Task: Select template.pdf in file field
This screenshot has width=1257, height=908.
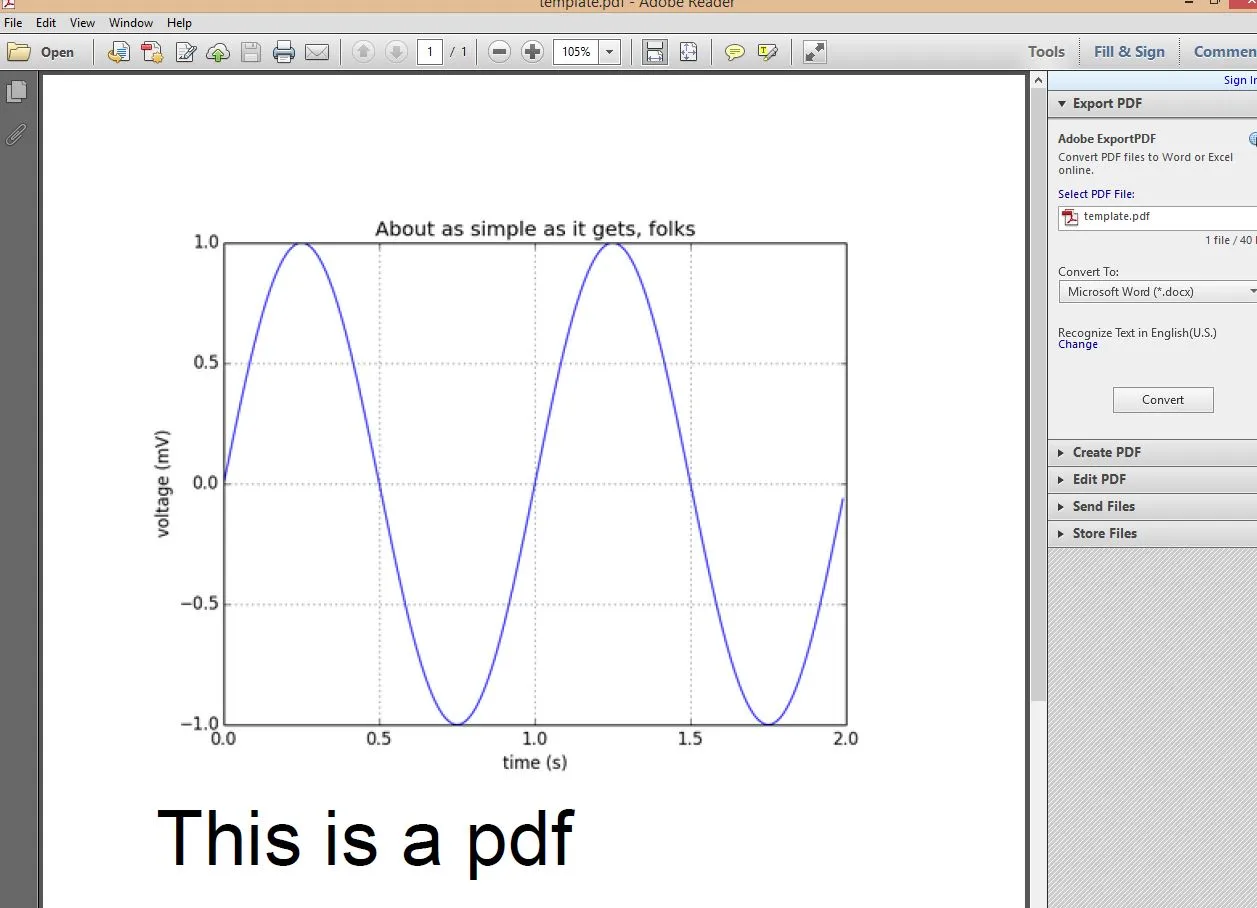Action: click(1157, 217)
